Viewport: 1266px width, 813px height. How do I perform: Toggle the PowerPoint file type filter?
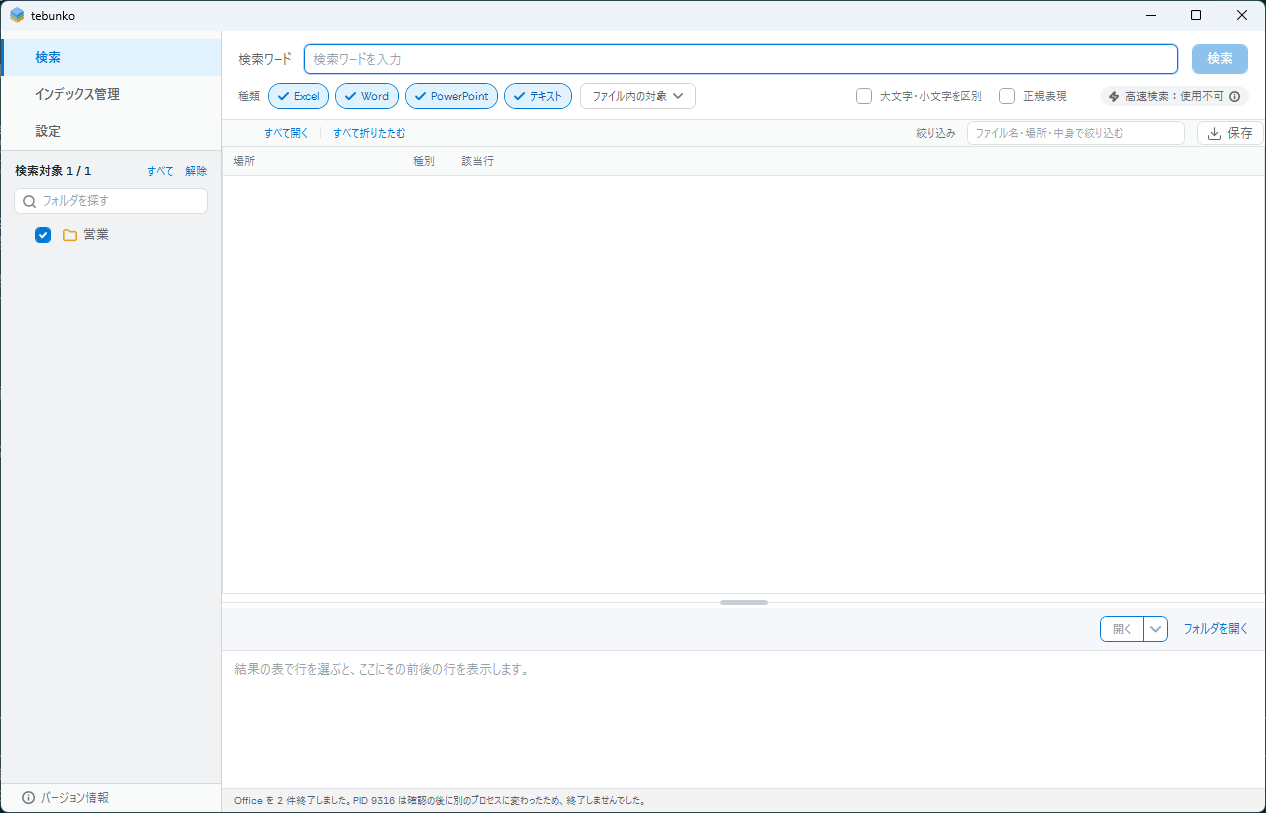[x=451, y=96]
